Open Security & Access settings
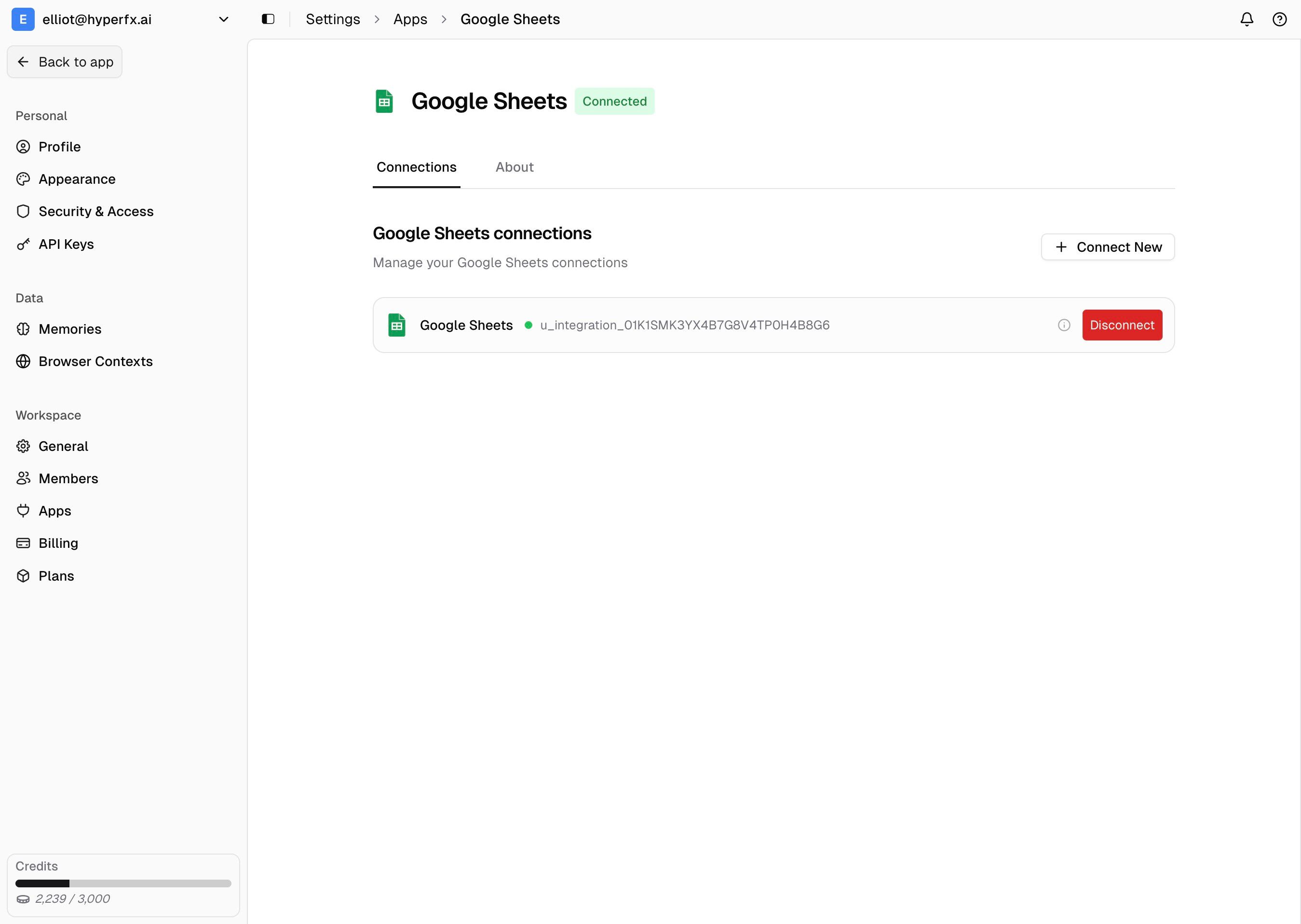The width and height of the screenshot is (1301, 924). 95,212
